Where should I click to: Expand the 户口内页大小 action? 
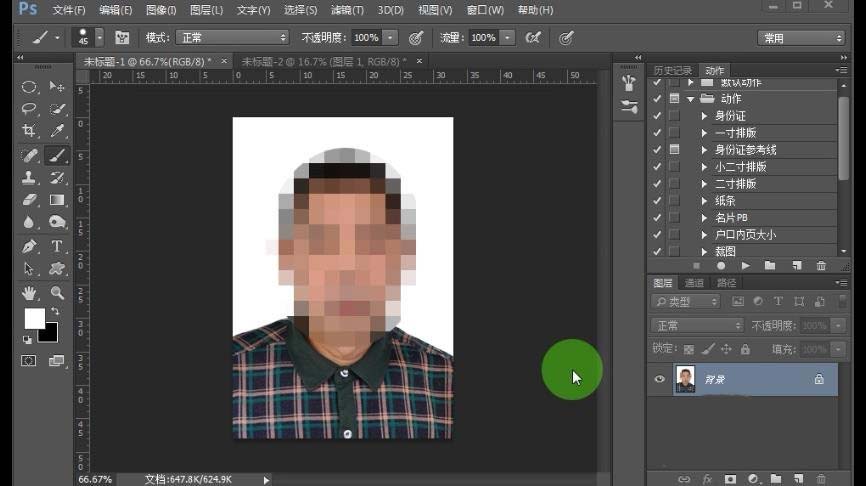704,235
